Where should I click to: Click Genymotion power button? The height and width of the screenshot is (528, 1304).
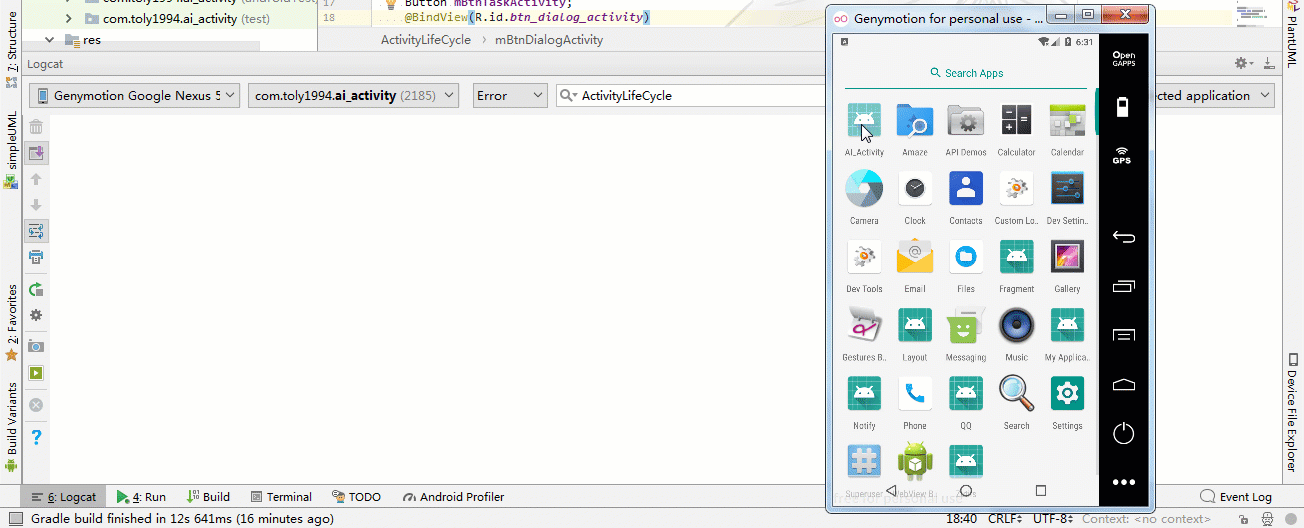point(1123,433)
